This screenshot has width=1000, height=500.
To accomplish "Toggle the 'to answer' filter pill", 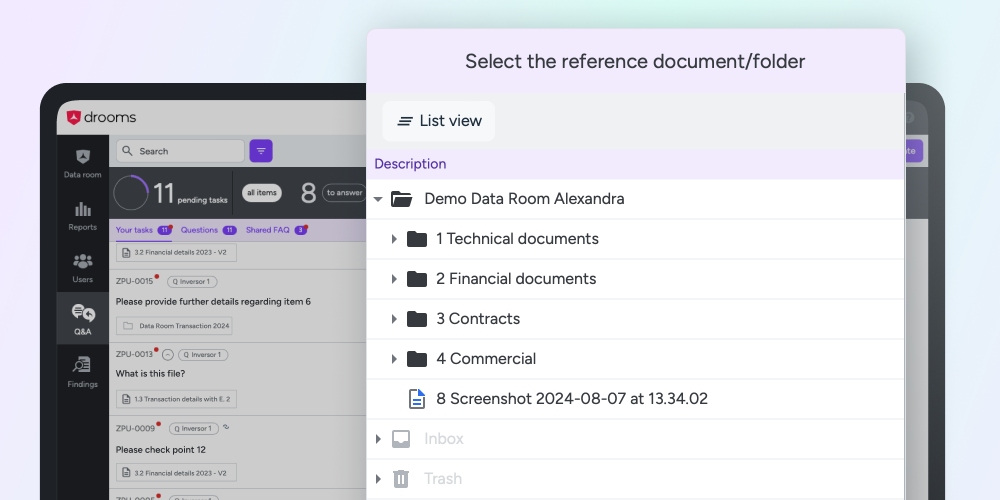I will click(344, 193).
